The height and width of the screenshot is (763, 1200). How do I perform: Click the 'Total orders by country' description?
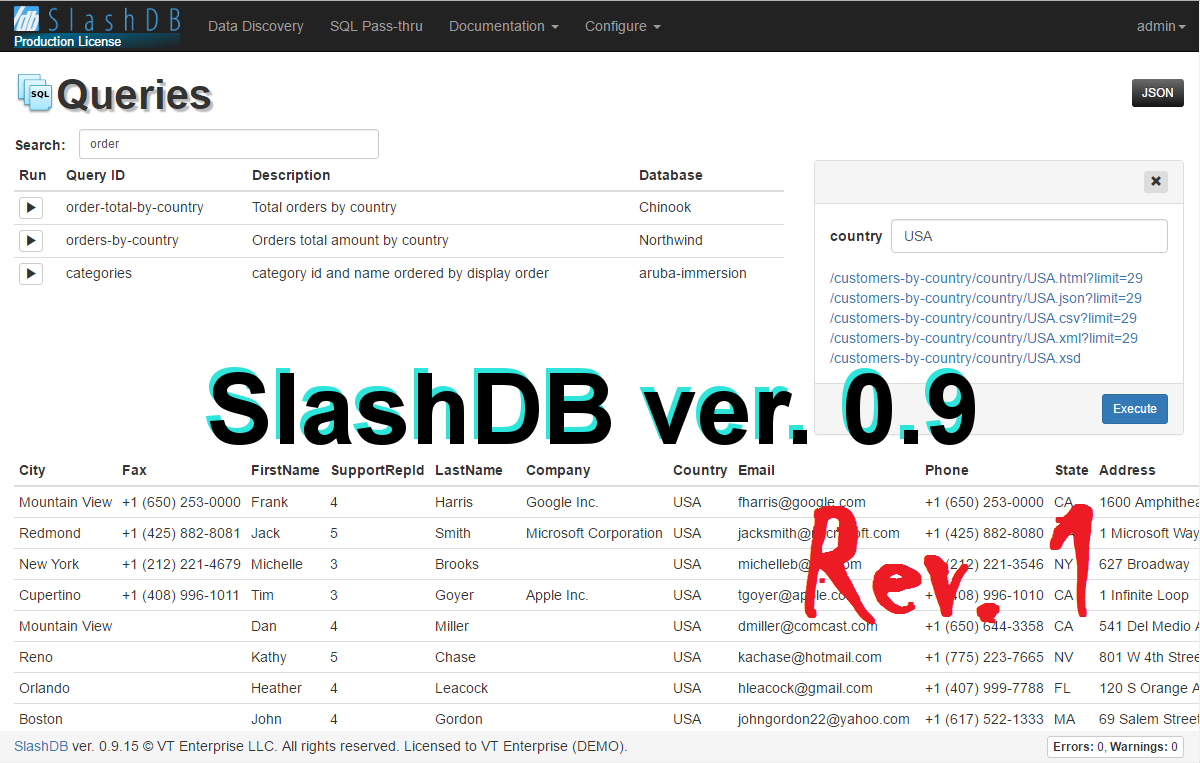pos(324,208)
